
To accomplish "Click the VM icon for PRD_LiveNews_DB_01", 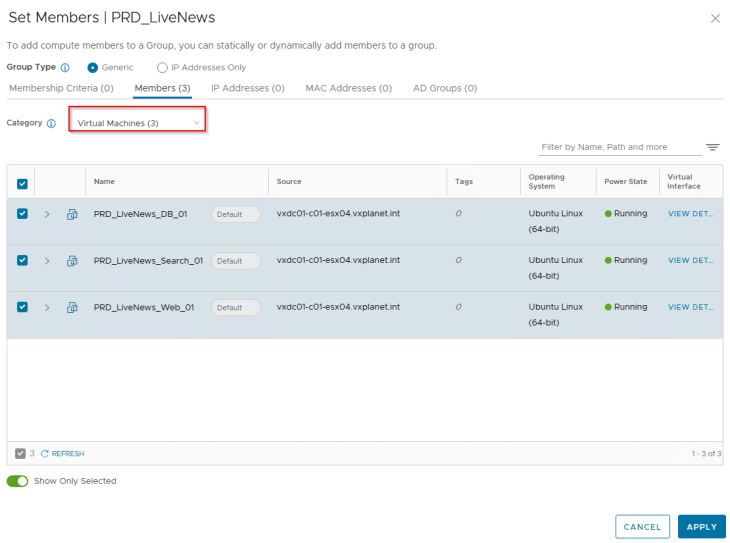I will (x=72, y=214).
